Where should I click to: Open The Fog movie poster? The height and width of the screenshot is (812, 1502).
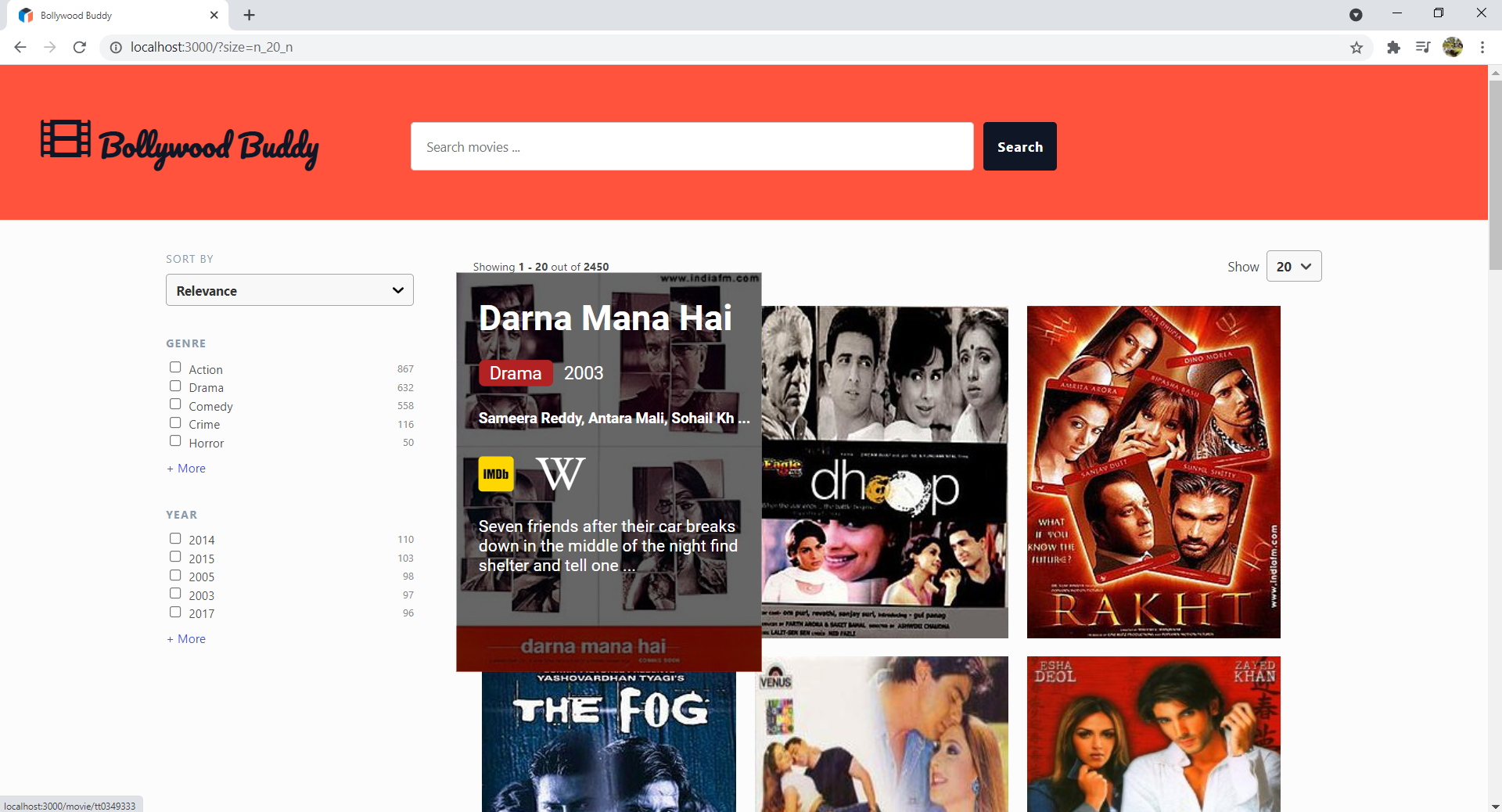click(x=609, y=742)
